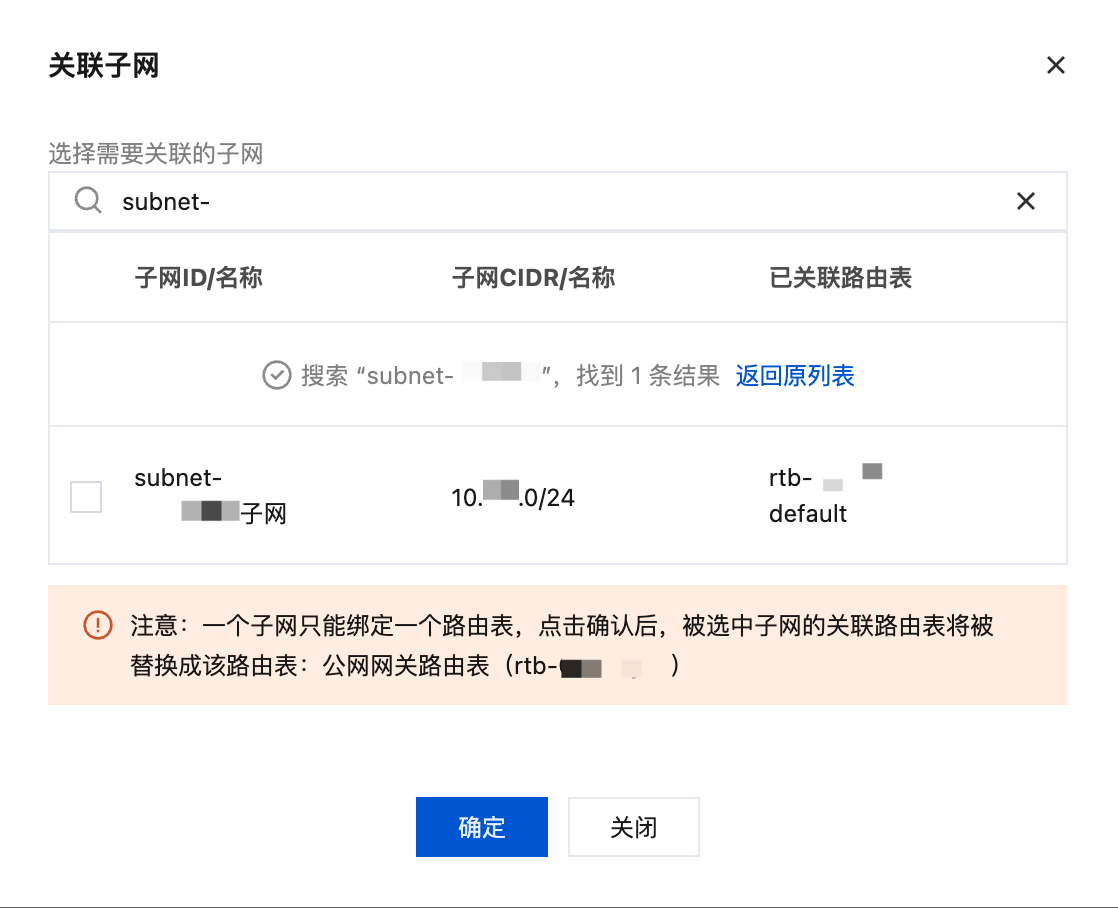
Task: Tick the checkbox for the subnet row
Action: (x=86, y=497)
